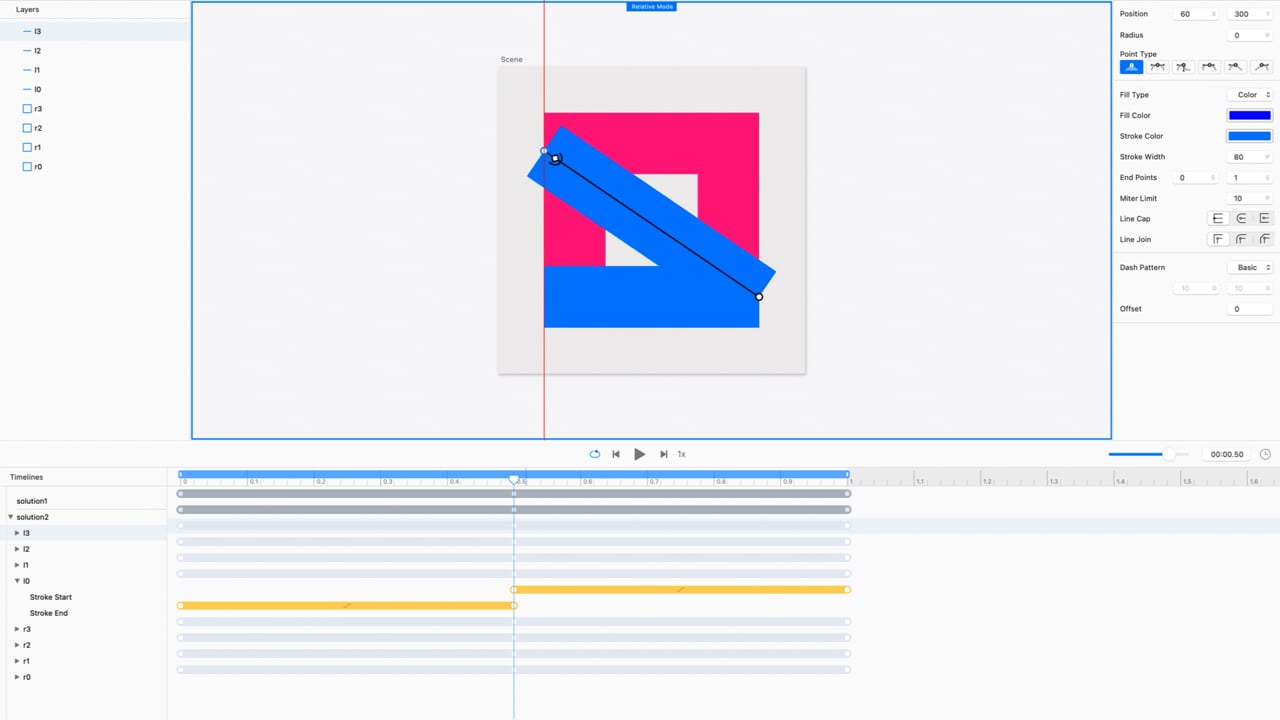Expand the r0 timeline row
The height and width of the screenshot is (720, 1280).
tap(17, 677)
